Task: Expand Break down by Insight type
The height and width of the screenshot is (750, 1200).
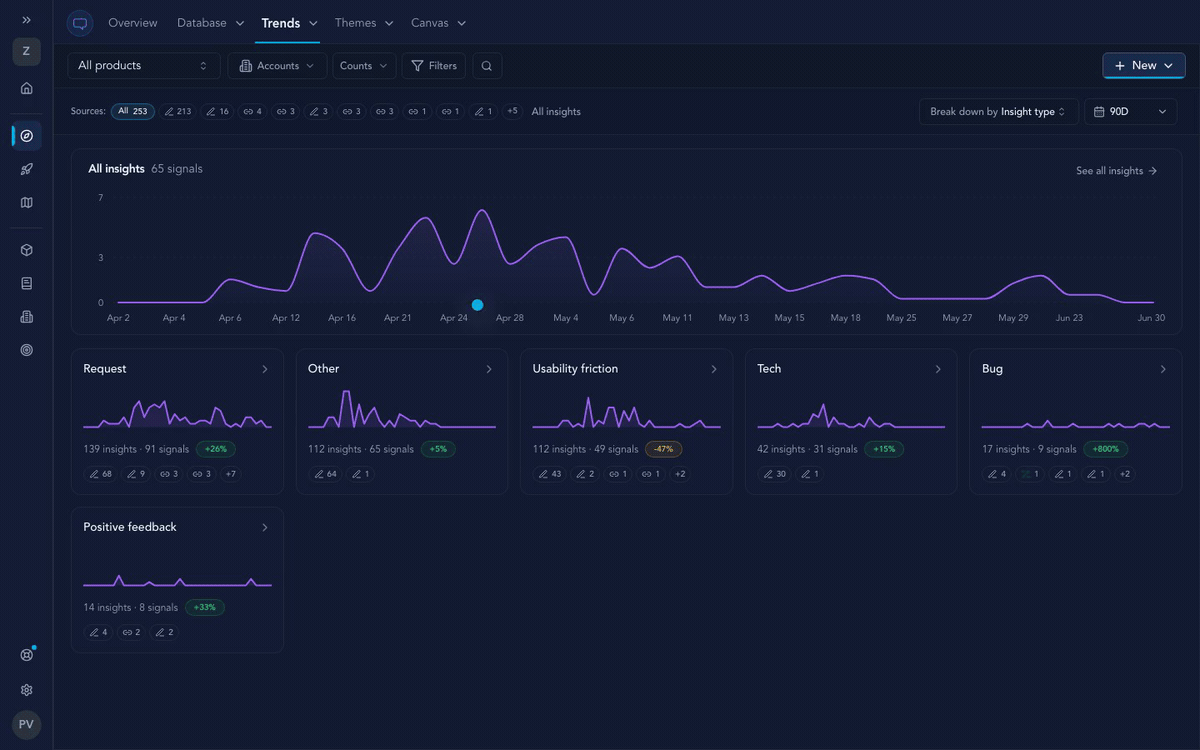Action: point(998,112)
